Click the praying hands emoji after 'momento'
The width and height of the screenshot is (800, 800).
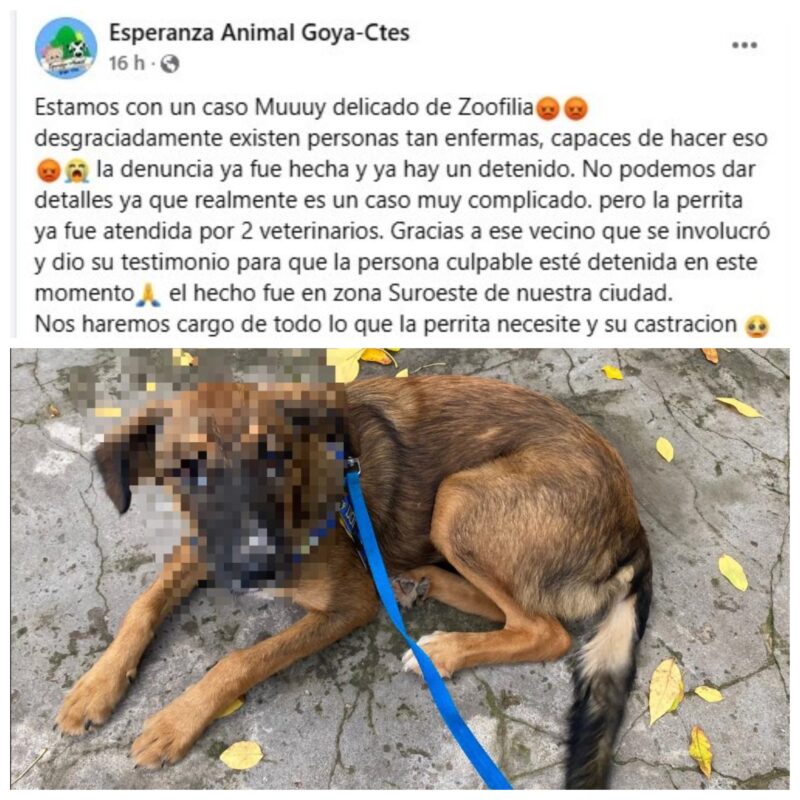pos(148,294)
